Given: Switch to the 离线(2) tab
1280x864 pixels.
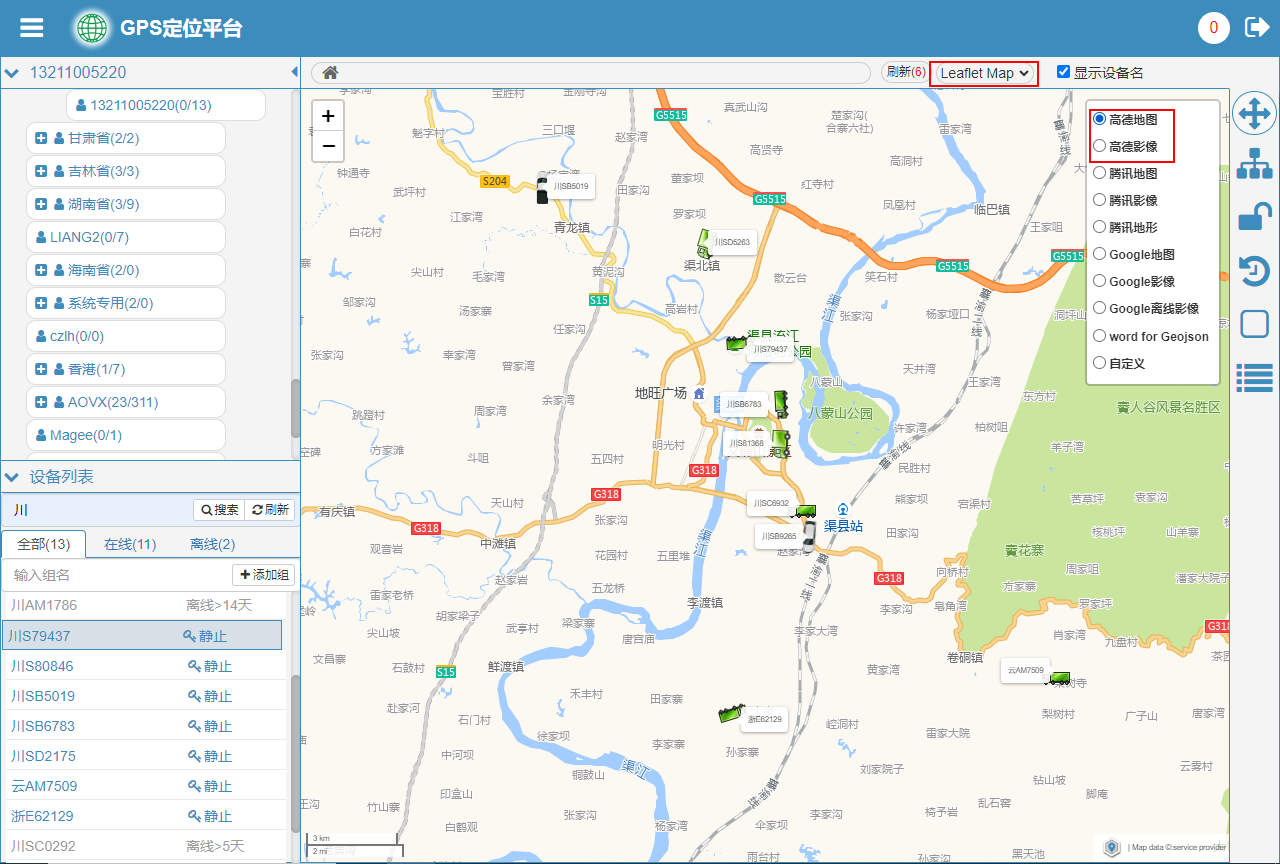Looking at the screenshot, I should (x=213, y=544).
